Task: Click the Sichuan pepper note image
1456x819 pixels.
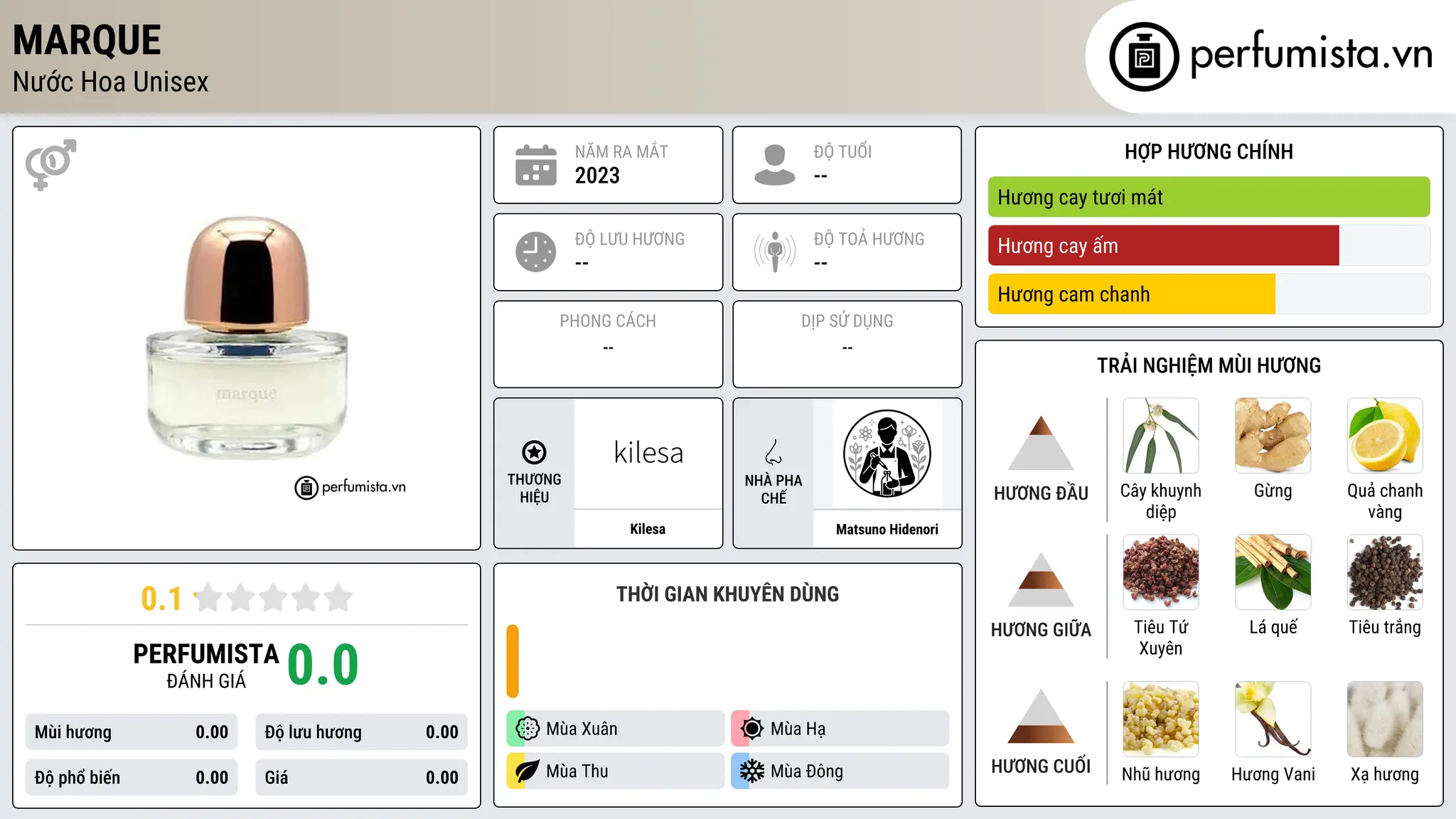Action: (x=1160, y=572)
